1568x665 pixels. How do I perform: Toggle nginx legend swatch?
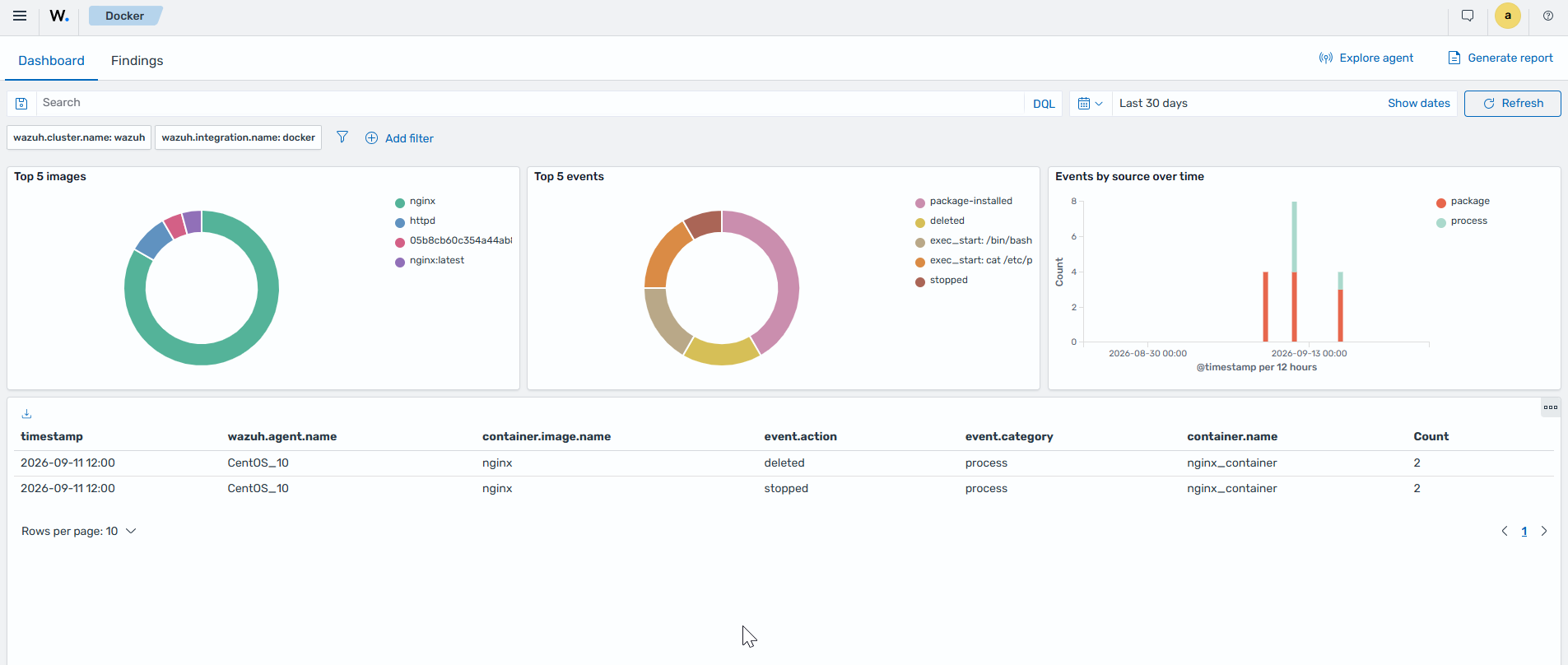[400, 202]
